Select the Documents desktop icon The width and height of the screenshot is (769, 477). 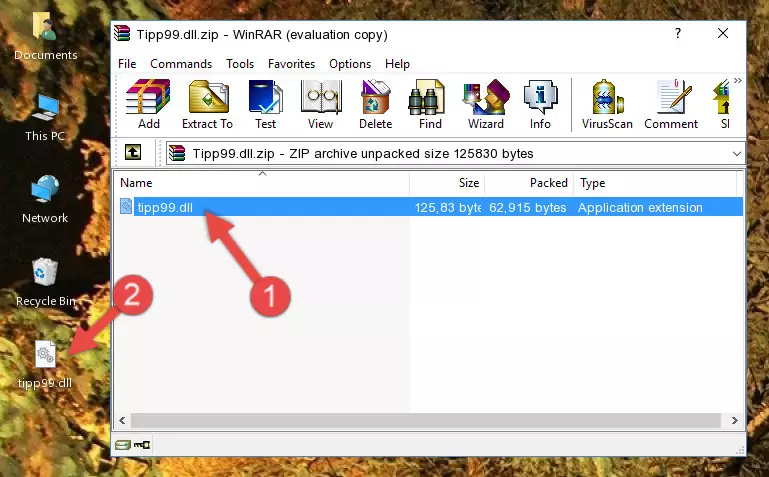45,37
